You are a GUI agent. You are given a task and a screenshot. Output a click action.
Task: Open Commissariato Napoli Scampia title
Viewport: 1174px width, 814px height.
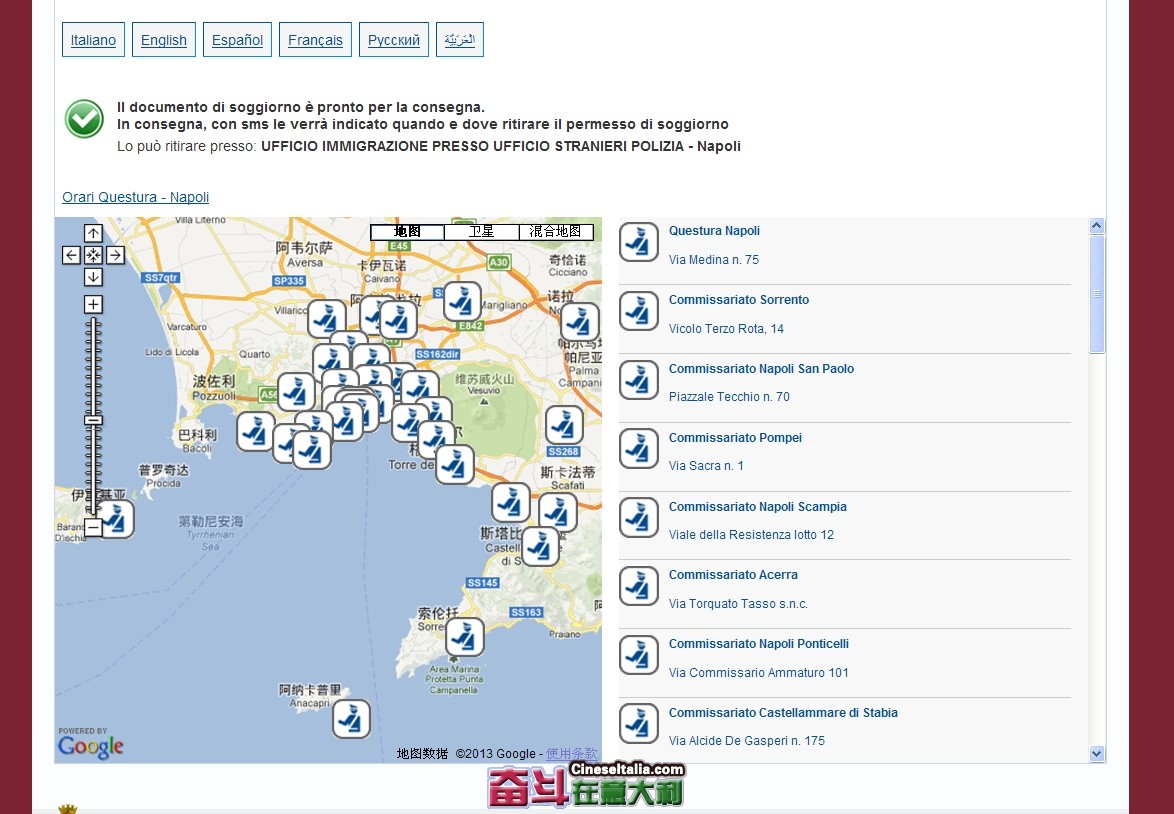[758, 506]
